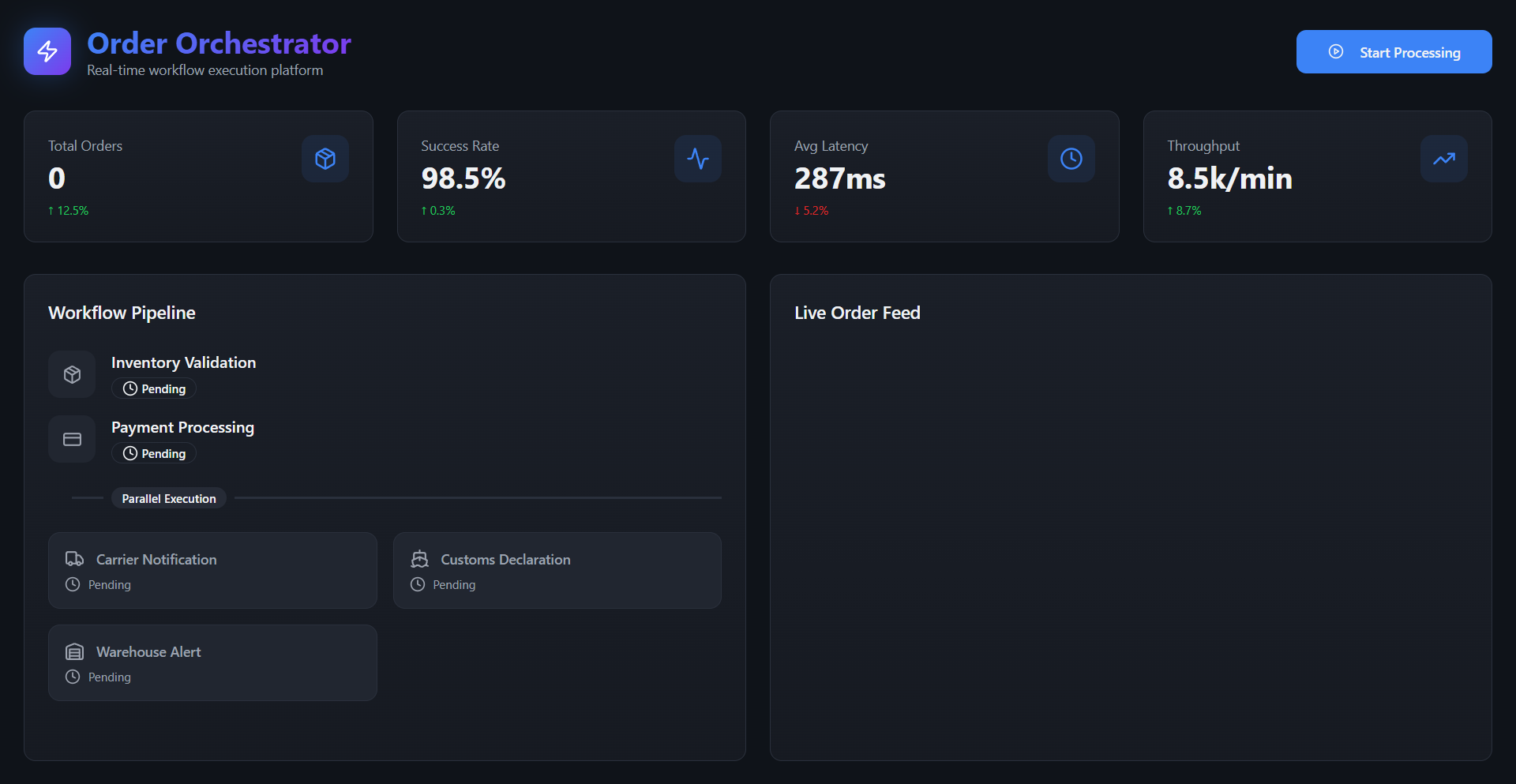This screenshot has width=1516, height=784.
Task: Click the Live Order Feed heading
Action: pos(857,313)
